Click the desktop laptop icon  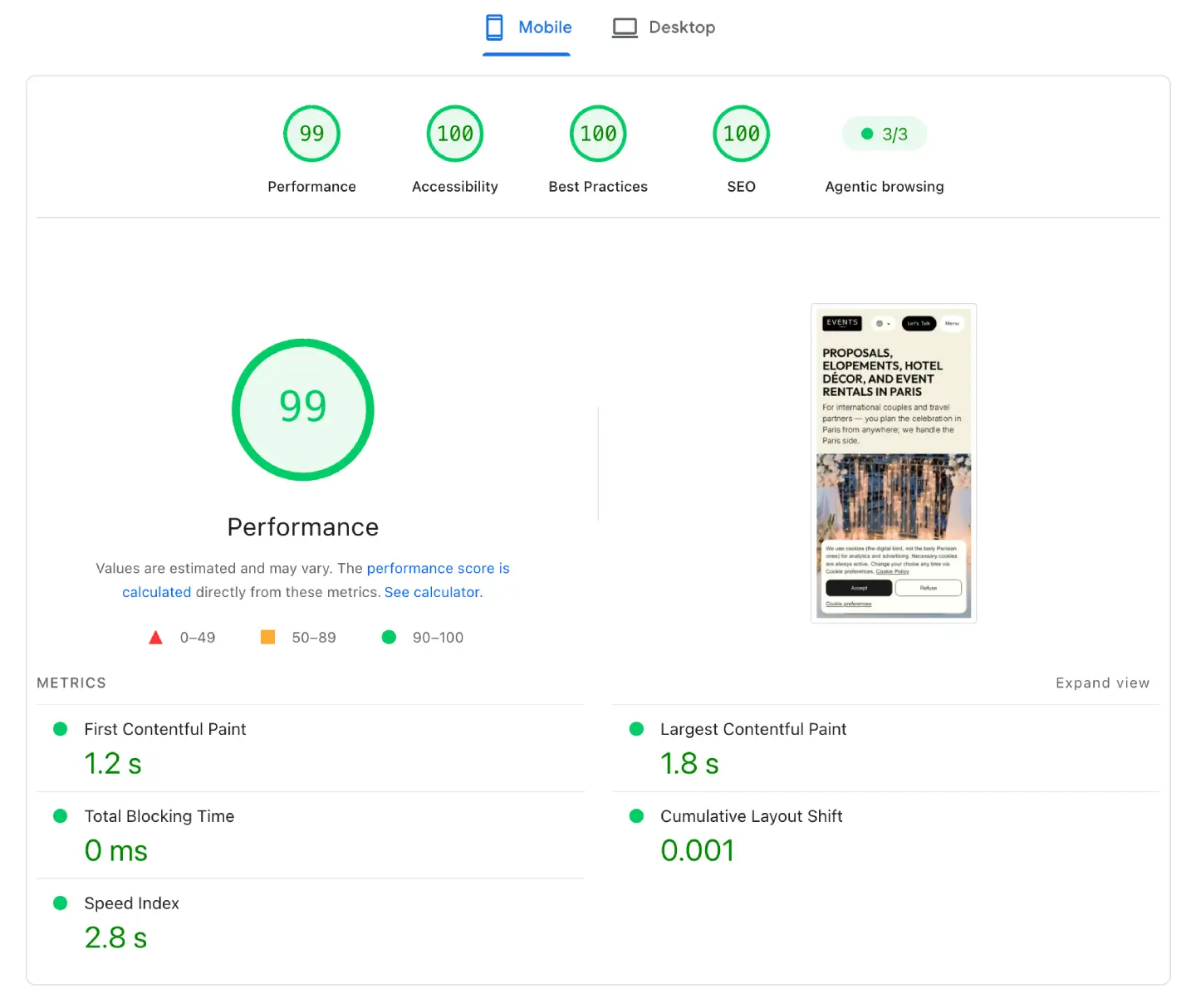(625, 27)
